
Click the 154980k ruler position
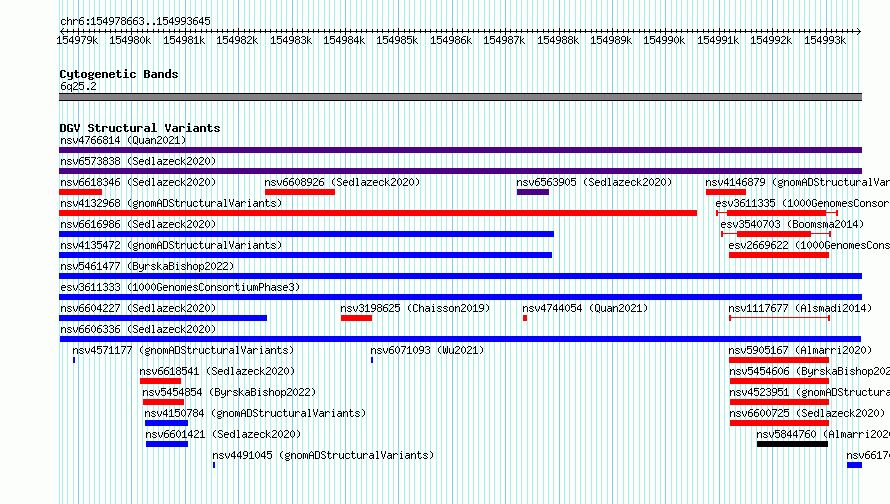coord(130,40)
